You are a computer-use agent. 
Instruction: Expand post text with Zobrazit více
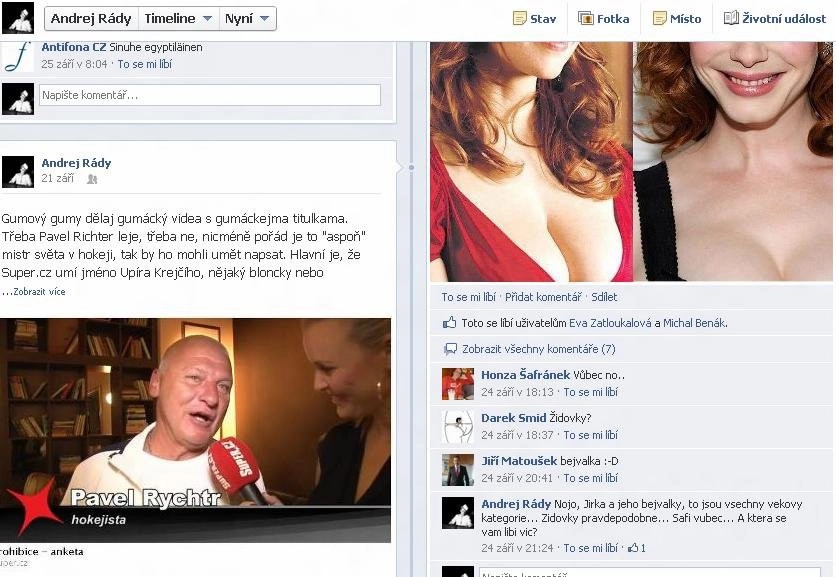pyautogui.click(x=39, y=292)
